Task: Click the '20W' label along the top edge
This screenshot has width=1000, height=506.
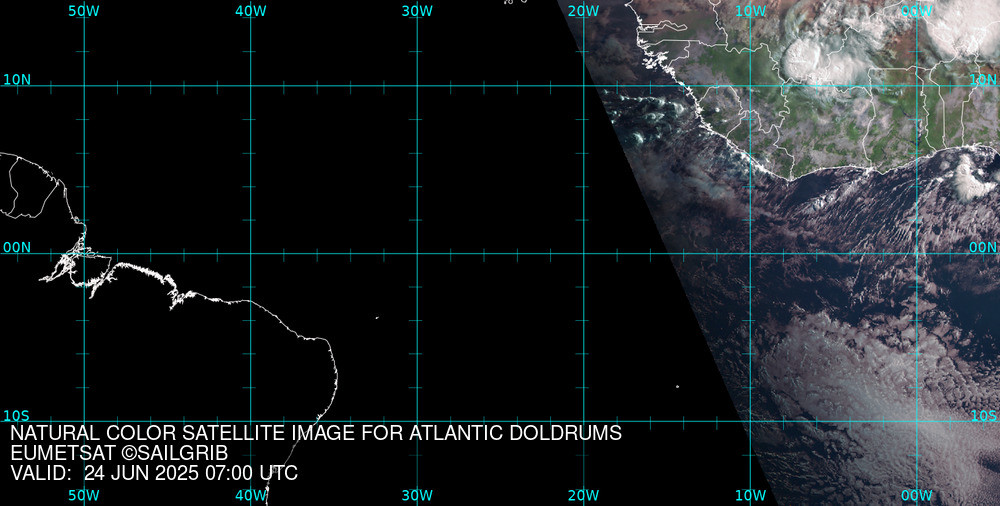Action: (584, 11)
